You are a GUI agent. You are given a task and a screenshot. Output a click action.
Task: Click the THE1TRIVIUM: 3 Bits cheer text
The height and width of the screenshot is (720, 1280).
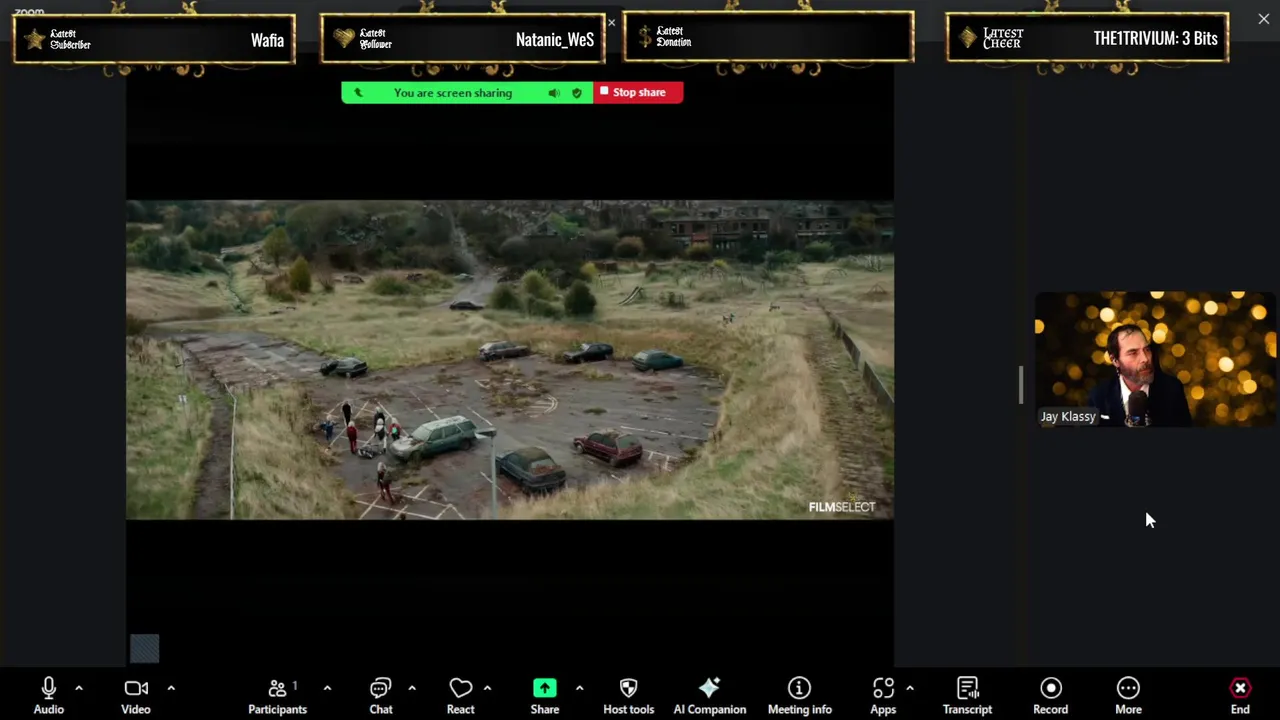1156,38
